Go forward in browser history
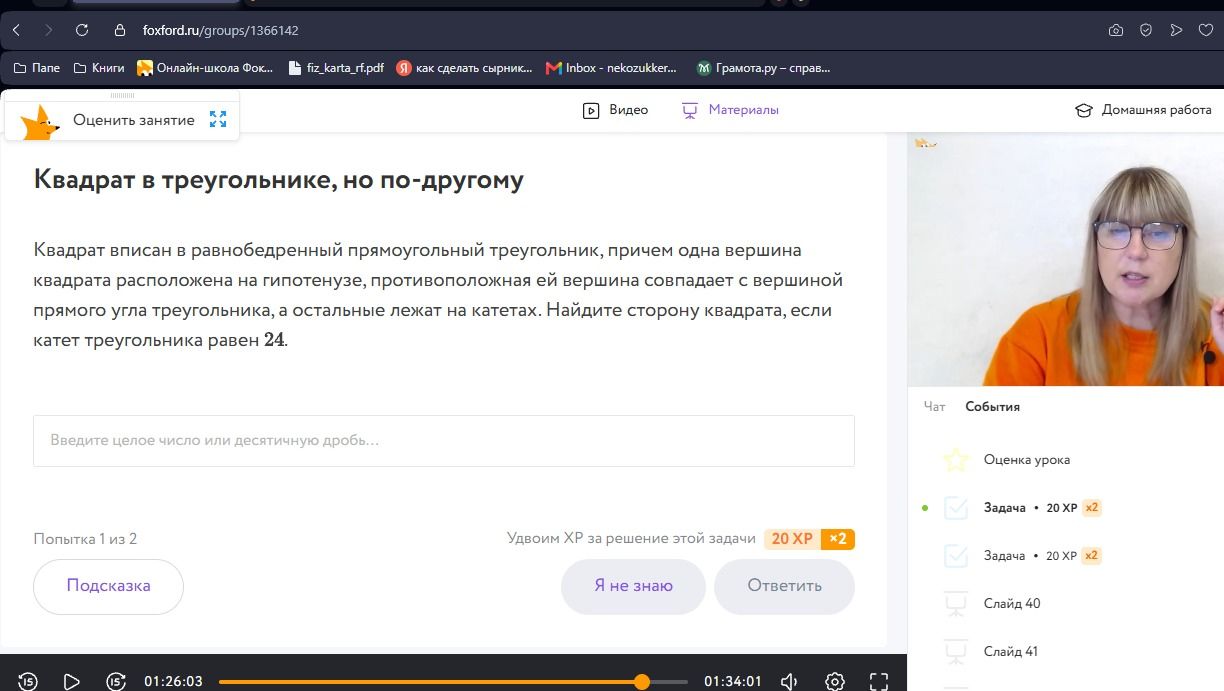The image size is (1224, 691). click(x=48, y=30)
